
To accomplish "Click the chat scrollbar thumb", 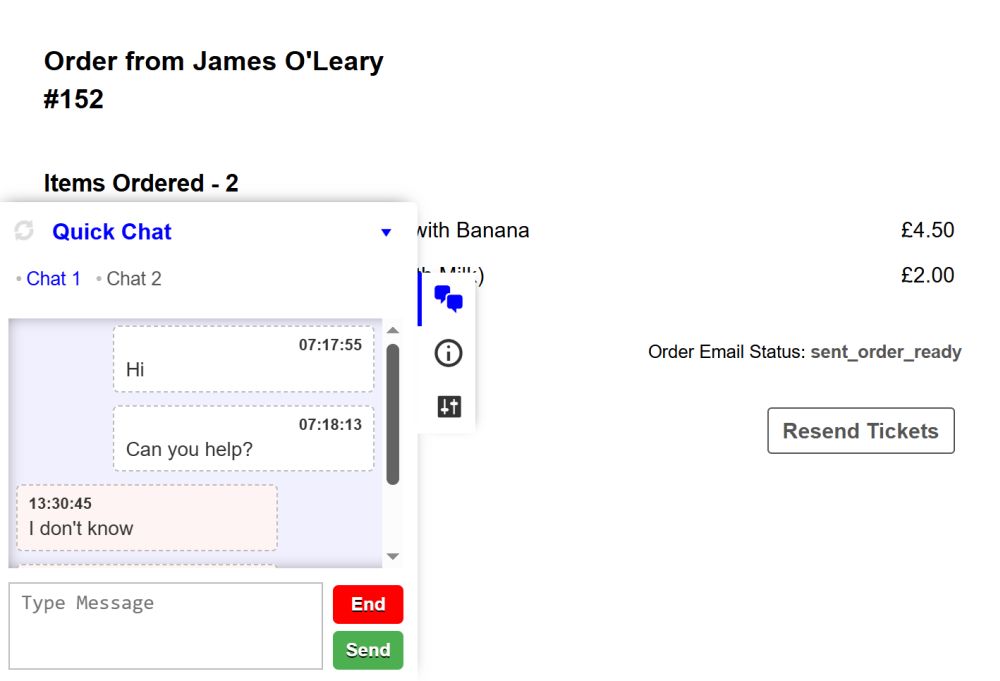I will pos(393,414).
